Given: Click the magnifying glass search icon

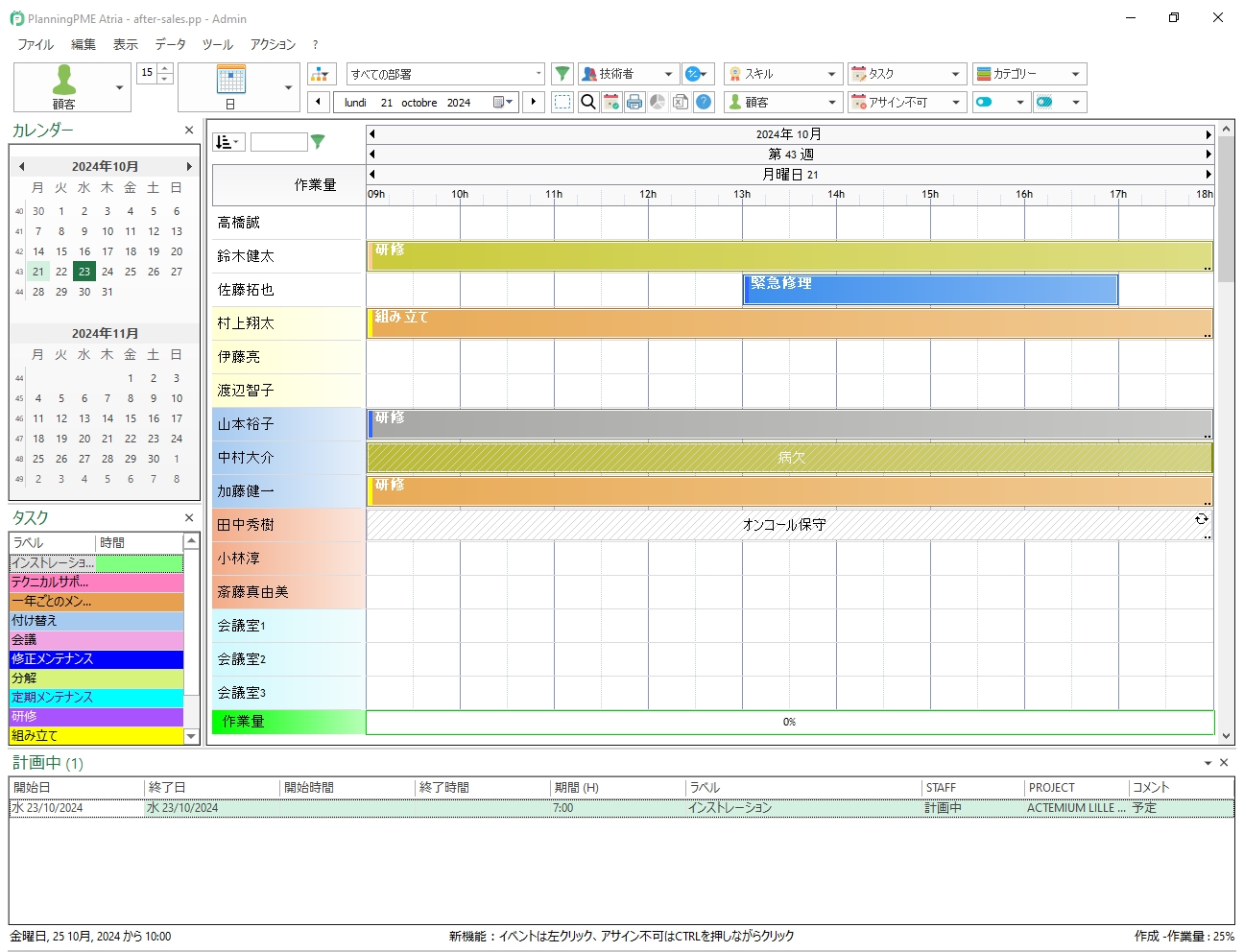Looking at the screenshot, I should [588, 102].
